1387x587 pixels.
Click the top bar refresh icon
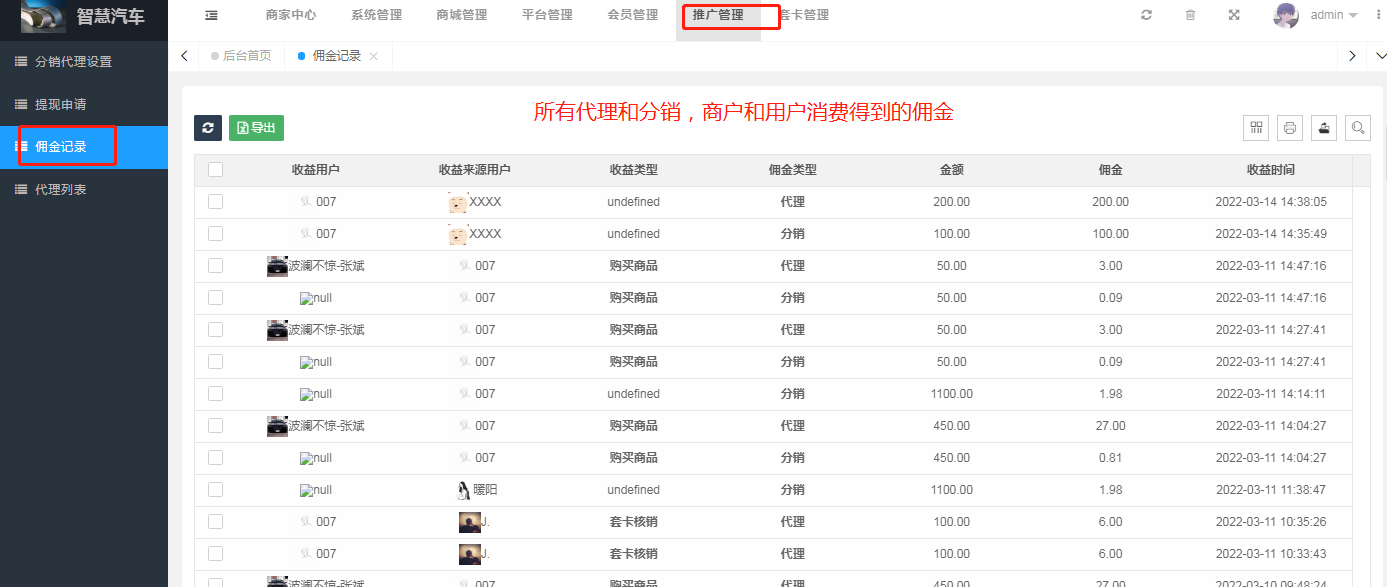pyautogui.click(x=1146, y=15)
